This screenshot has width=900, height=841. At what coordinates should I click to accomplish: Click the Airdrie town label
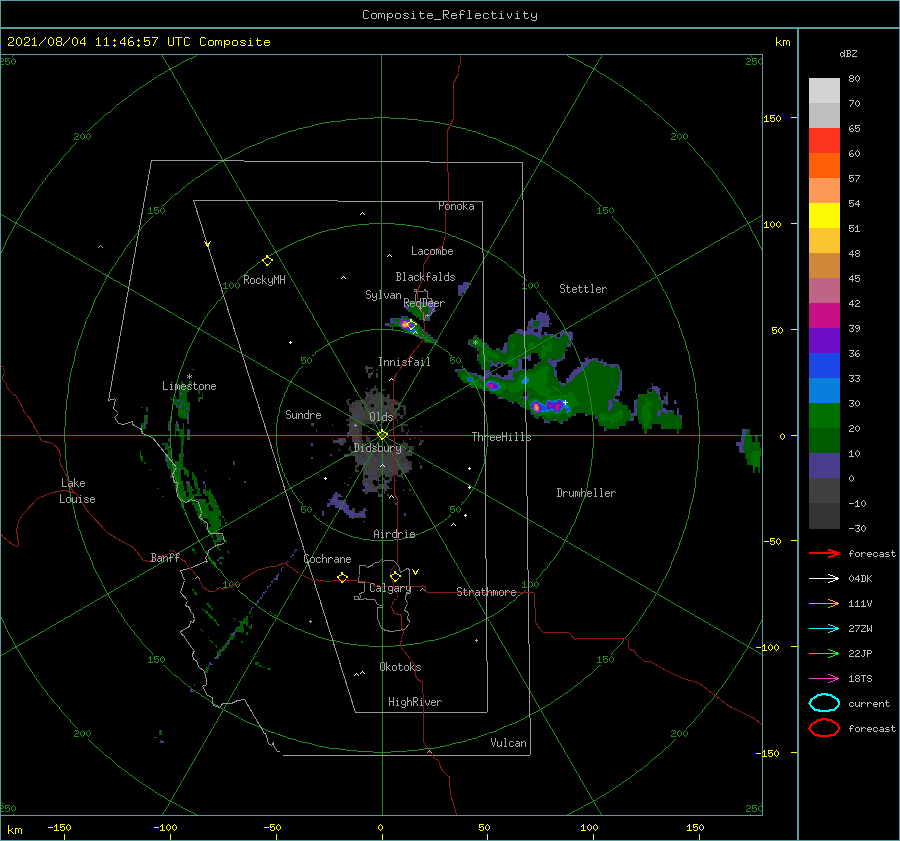tap(394, 534)
